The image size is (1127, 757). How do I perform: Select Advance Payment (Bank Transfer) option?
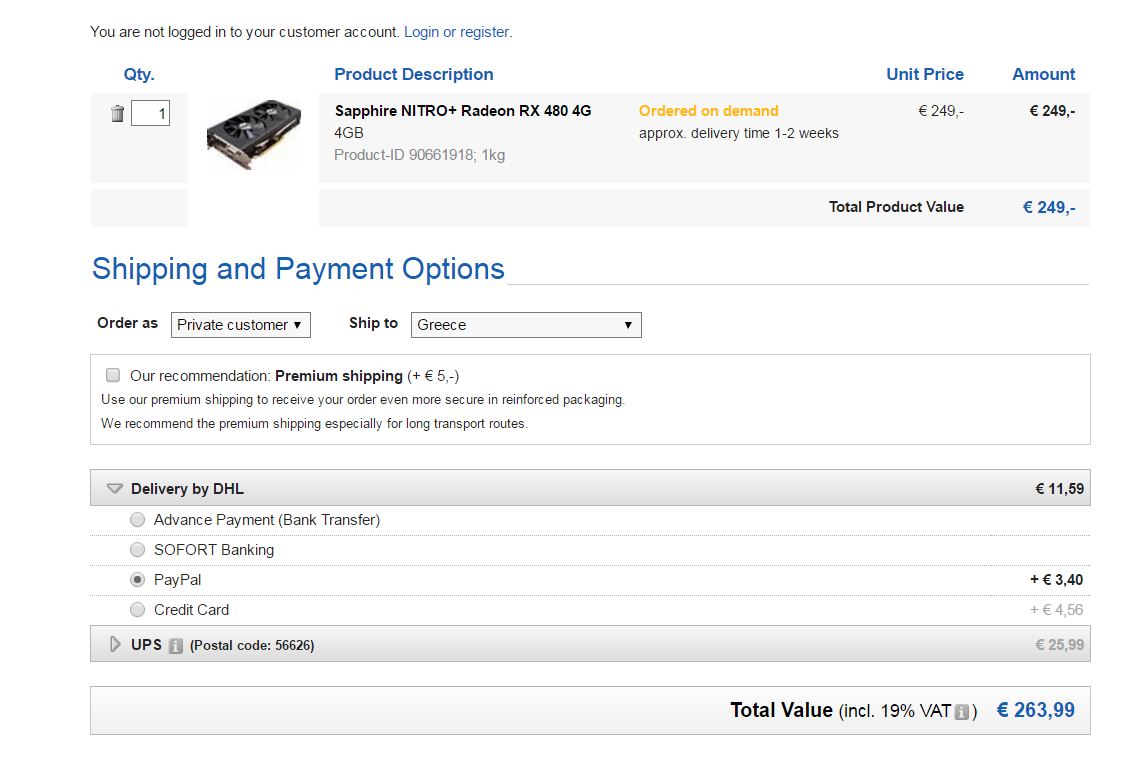[137, 520]
